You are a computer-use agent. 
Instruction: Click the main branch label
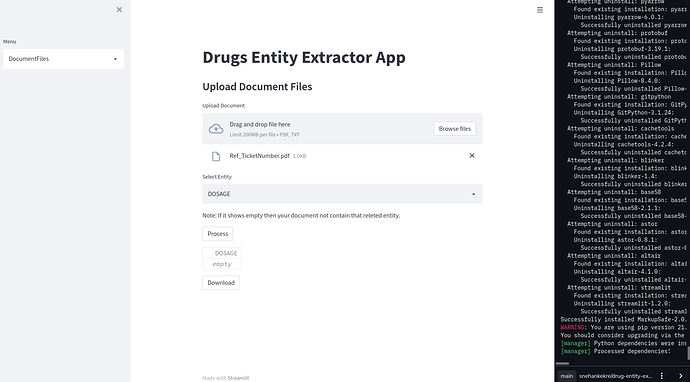coord(566,376)
